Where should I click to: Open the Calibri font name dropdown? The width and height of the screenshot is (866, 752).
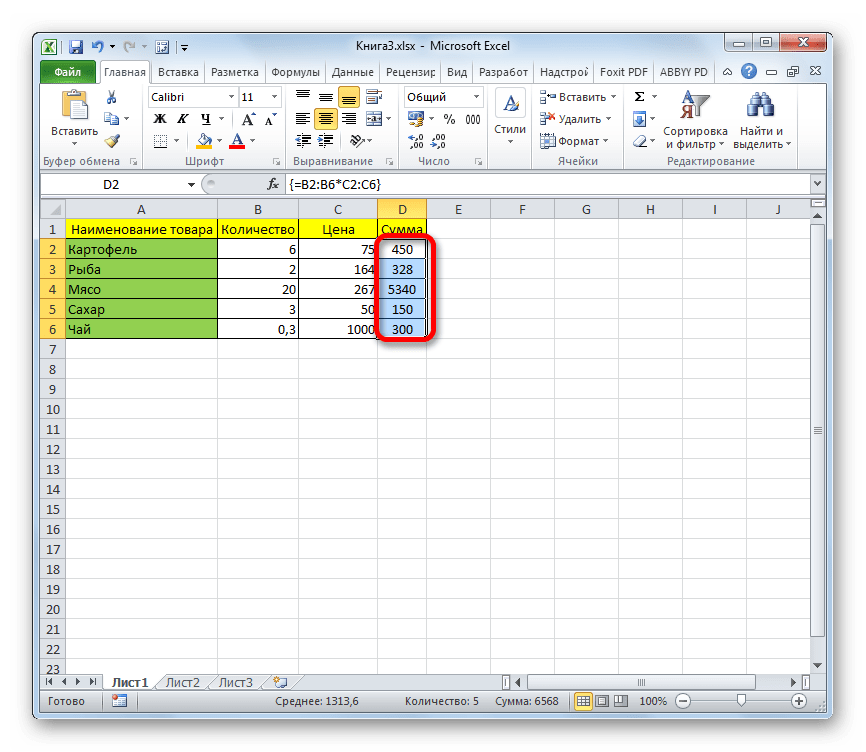pyautogui.click(x=229, y=97)
